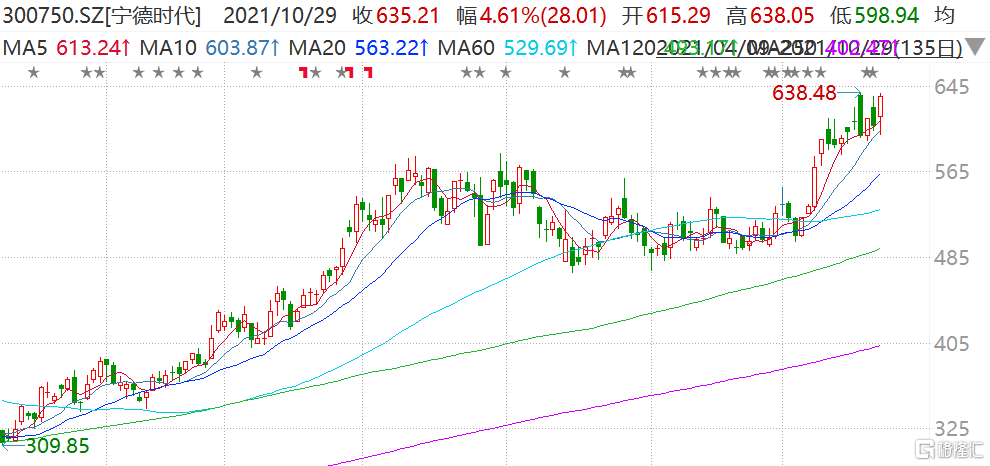Click the leftmost red flag event marker
Image resolution: width=990 pixels, height=466 pixels.
coord(303,74)
